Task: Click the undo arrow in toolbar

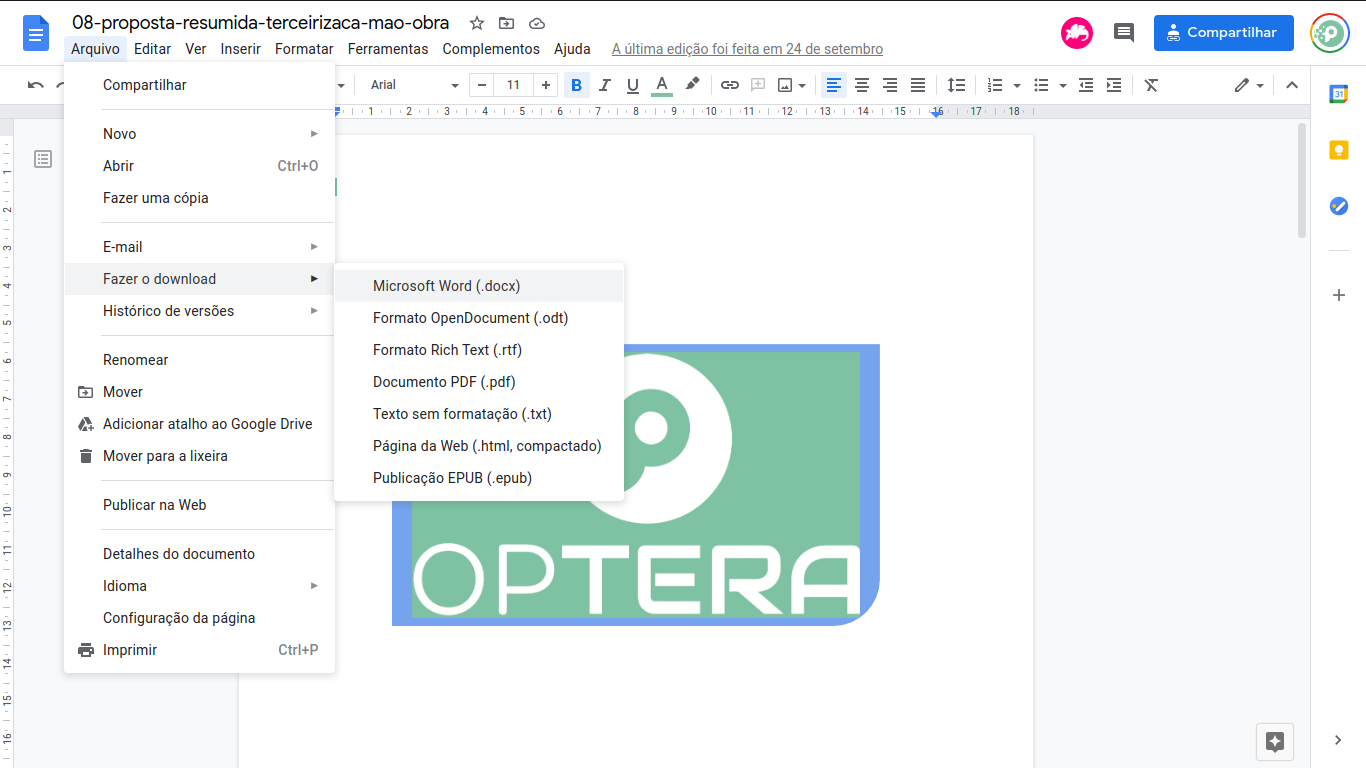Action: tap(36, 85)
